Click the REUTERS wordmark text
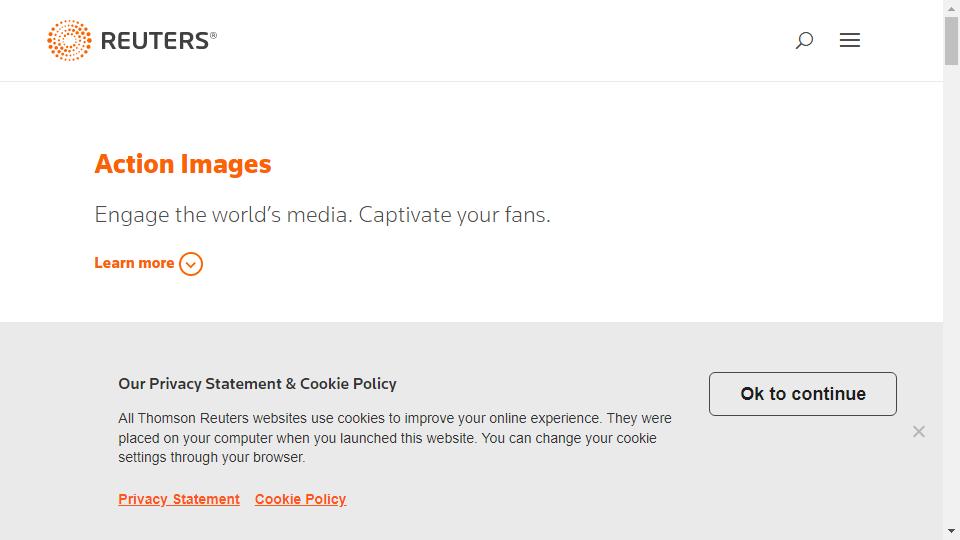Viewport: 960px width, 540px height. point(155,41)
